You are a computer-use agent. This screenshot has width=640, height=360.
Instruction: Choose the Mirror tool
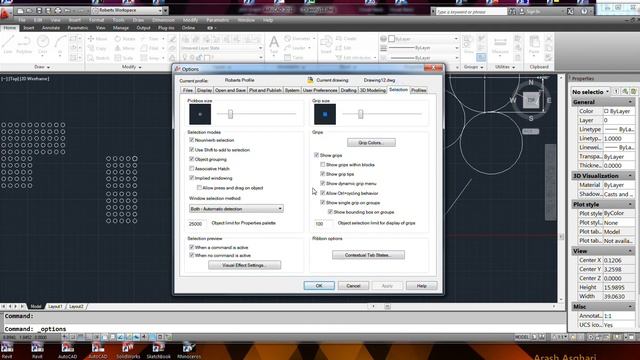pos(125,48)
